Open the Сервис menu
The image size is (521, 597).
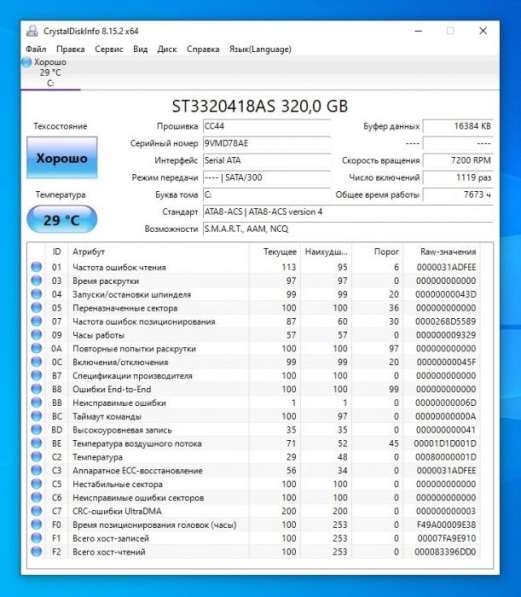point(109,49)
